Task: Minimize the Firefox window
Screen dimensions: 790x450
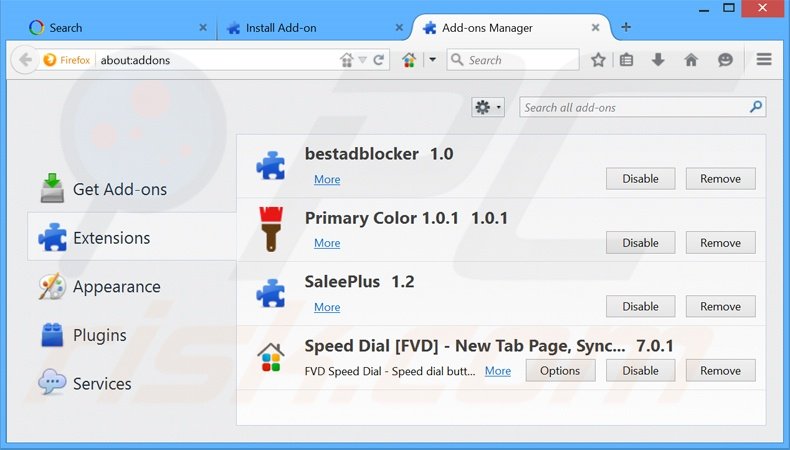Action: coord(704,8)
